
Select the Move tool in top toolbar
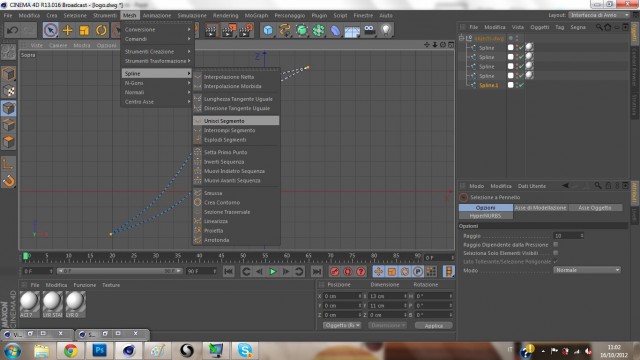point(67,30)
